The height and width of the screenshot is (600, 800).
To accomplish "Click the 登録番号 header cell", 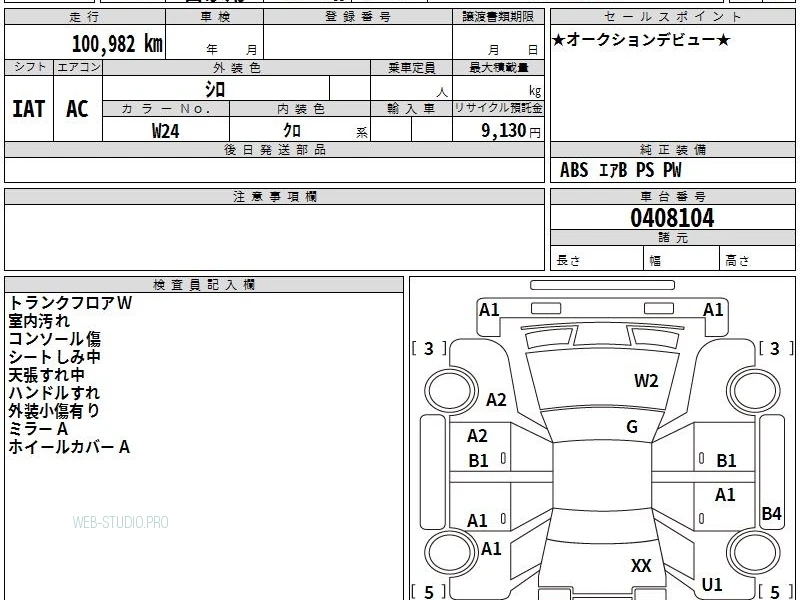I will 358,17.
